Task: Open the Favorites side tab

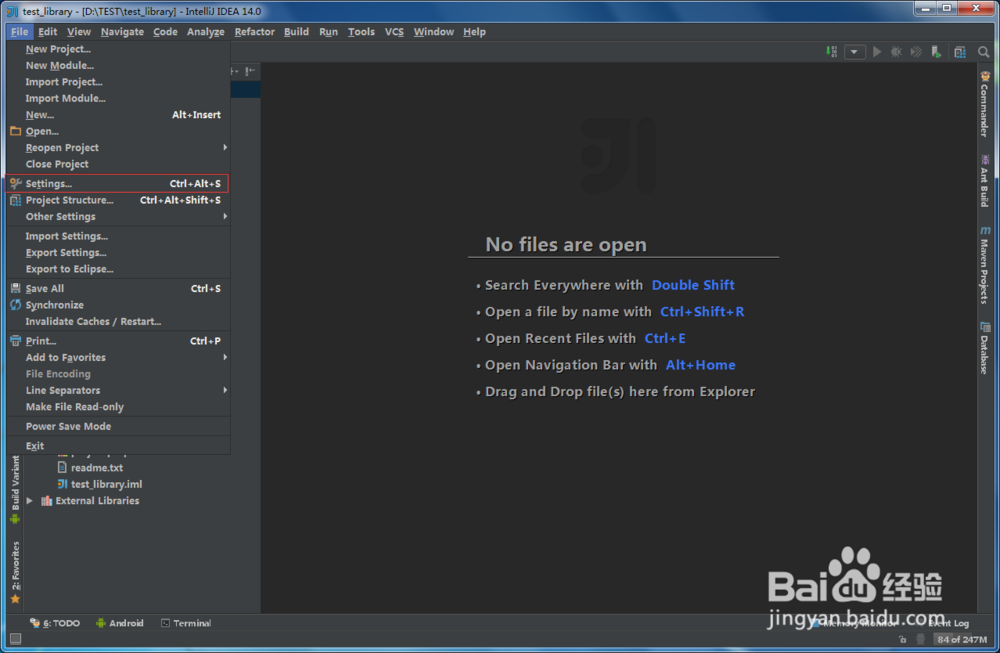Action: point(15,572)
